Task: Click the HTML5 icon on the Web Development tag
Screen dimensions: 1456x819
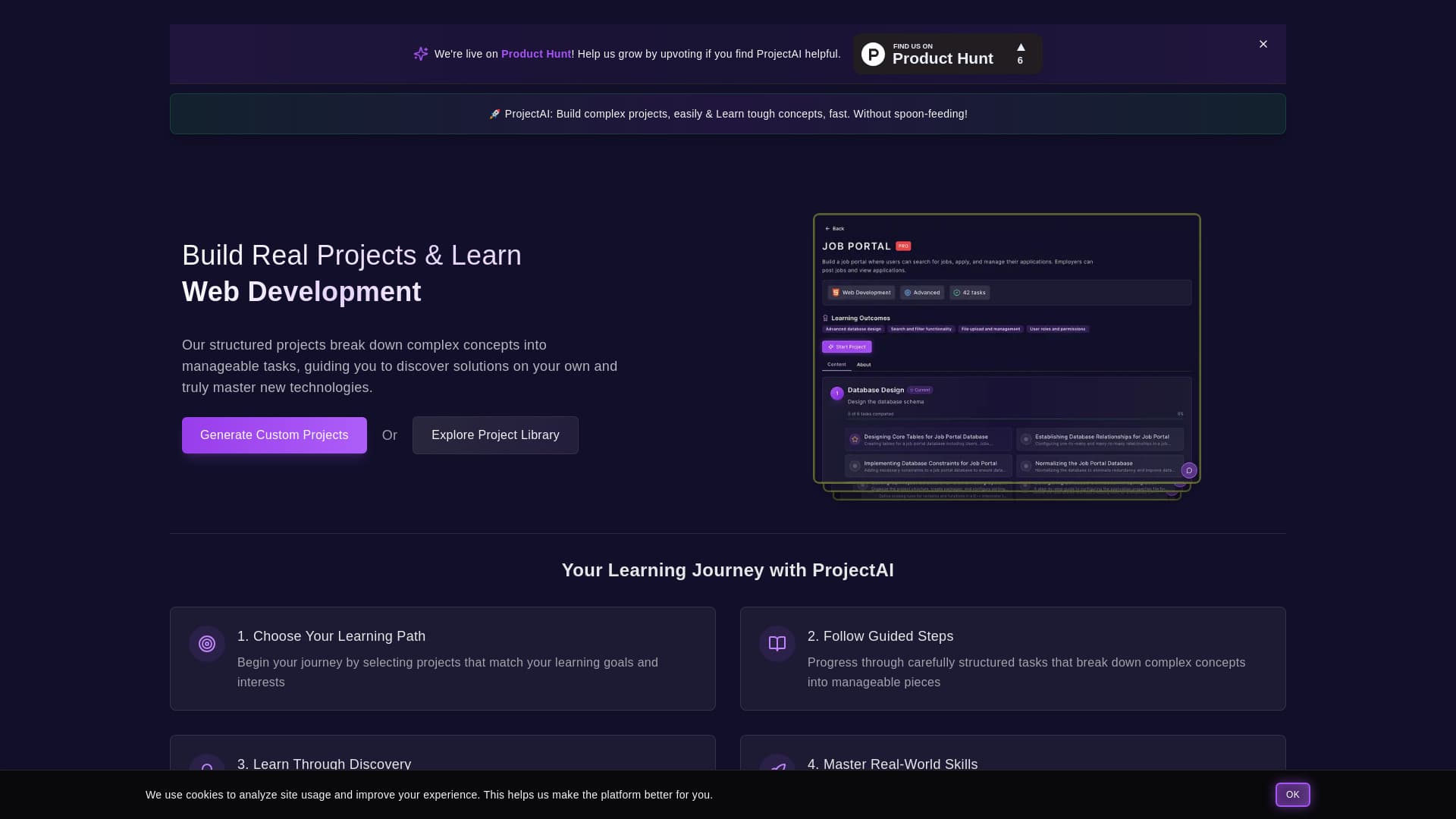Action: pos(835,293)
